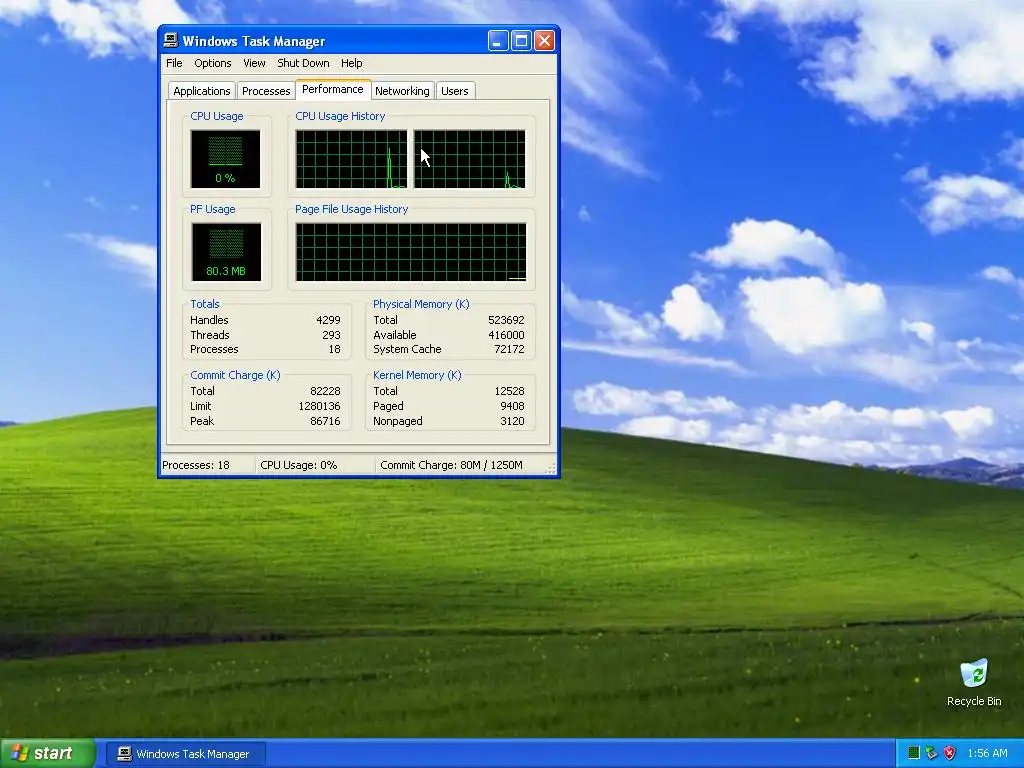Screen dimensions: 1024x768
Task: Click the red security shield tray icon
Action: click(x=950, y=753)
